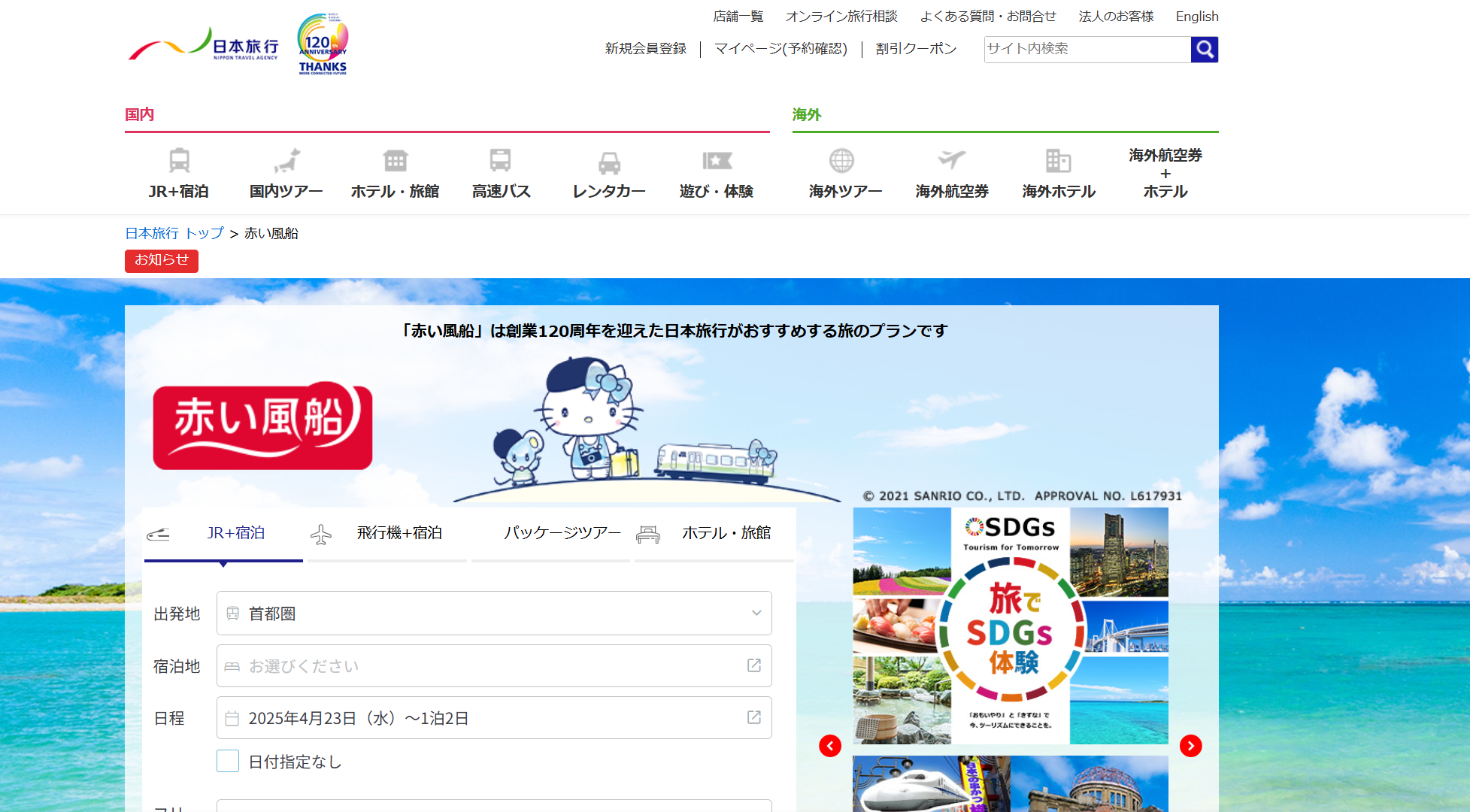Open 国内ツアー domestic tour icon
The height and width of the screenshot is (812, 1470).
(x=286, y=160)
